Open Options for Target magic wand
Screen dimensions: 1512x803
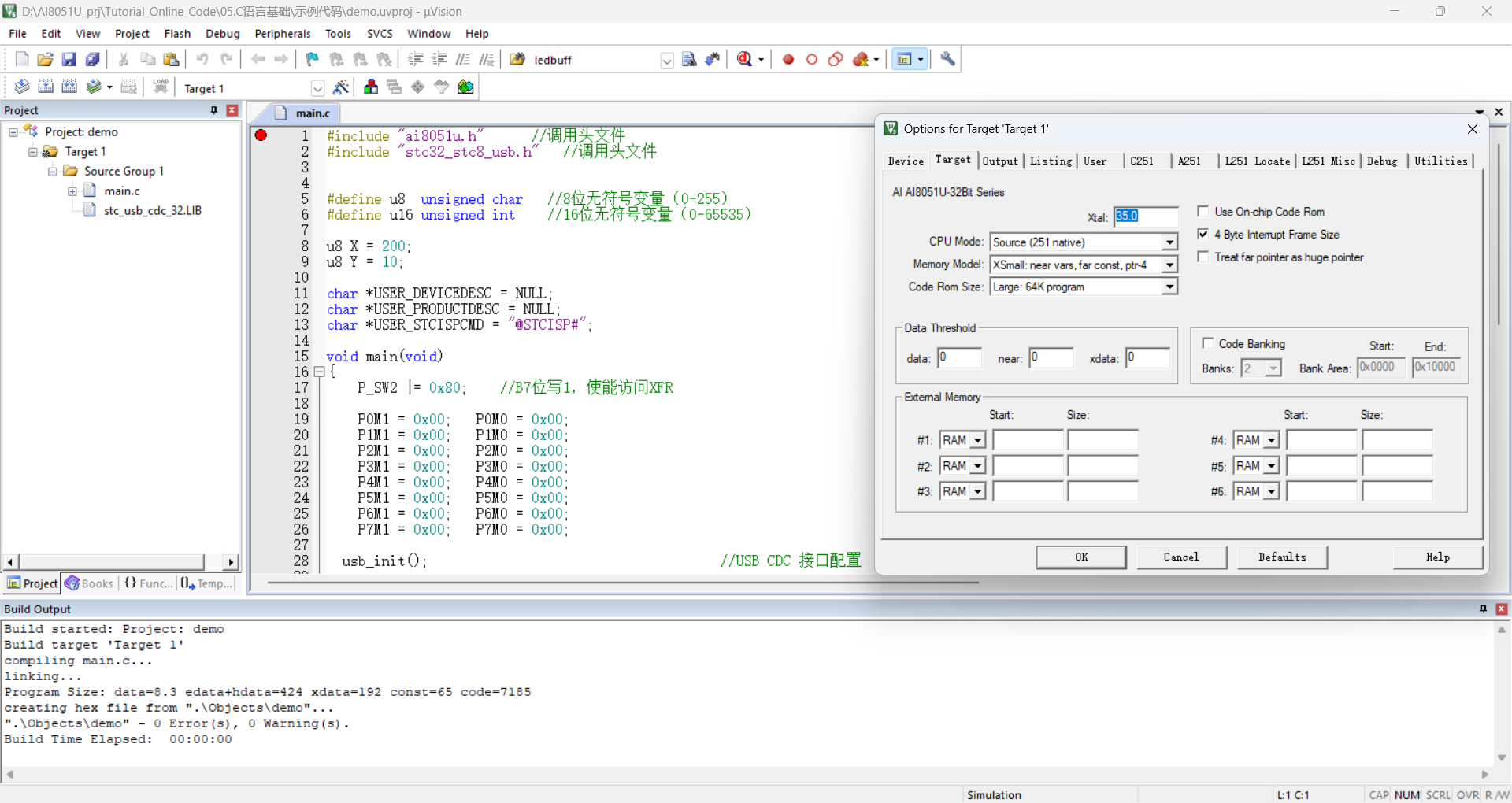pyautogui.click(x=341, y=87)
